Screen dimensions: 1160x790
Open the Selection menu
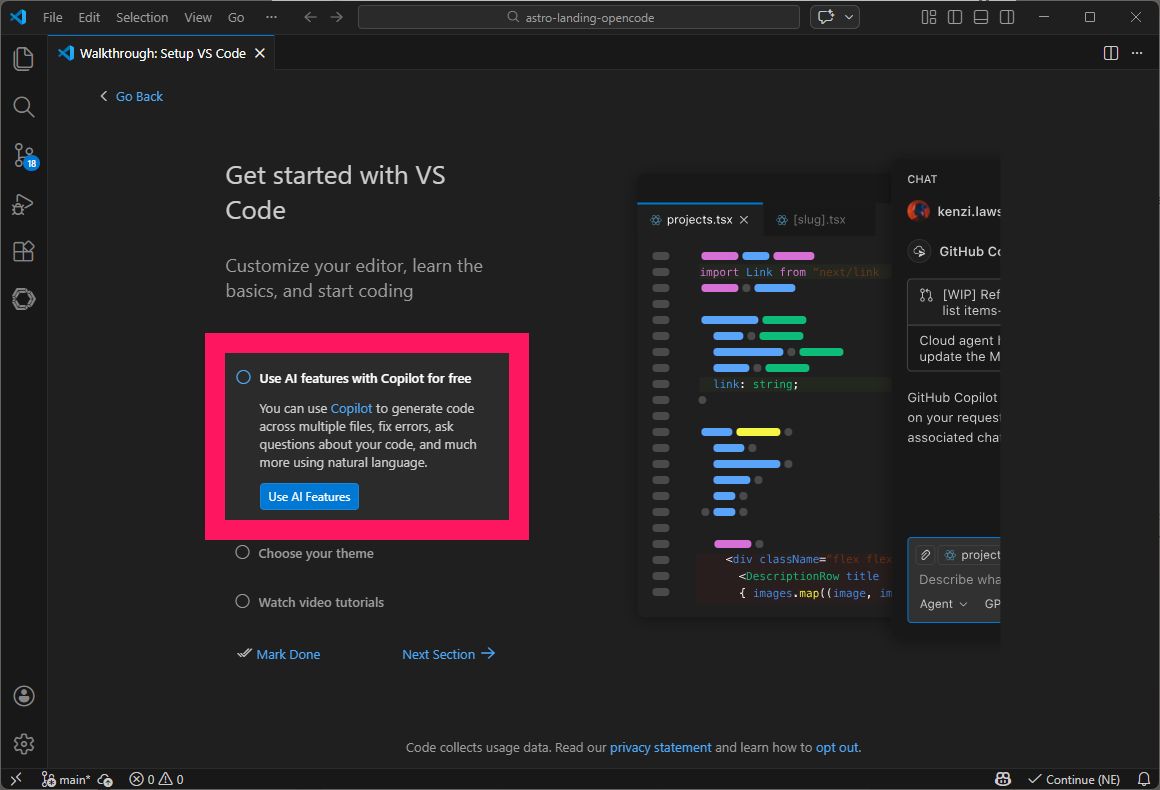tap(142, 17)
